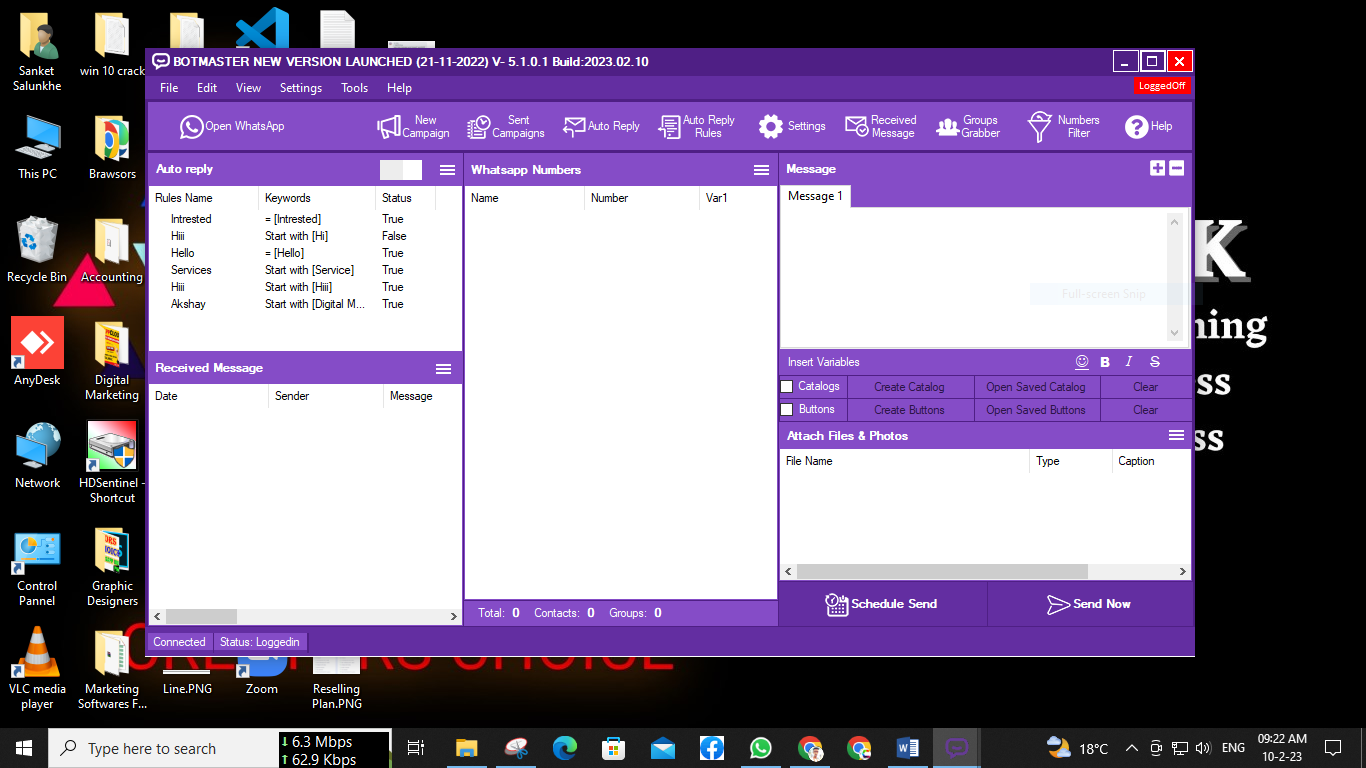Screen dimensions: 1366x768
Task: Open the VLC media player desktop icon
Action: pos(37,668)
